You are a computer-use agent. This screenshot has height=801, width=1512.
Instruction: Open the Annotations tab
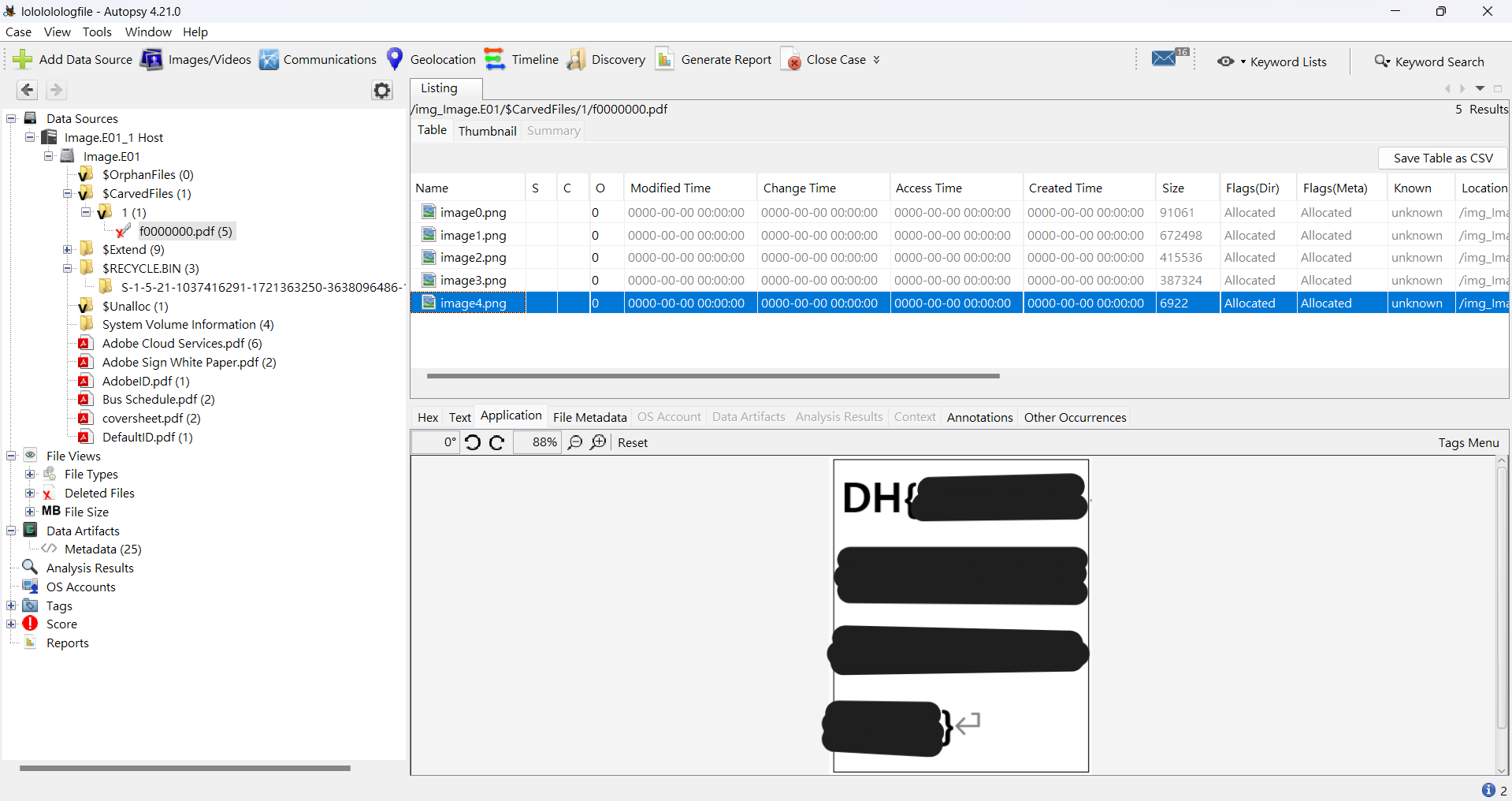pyautogui.click(x=979, y=418)
